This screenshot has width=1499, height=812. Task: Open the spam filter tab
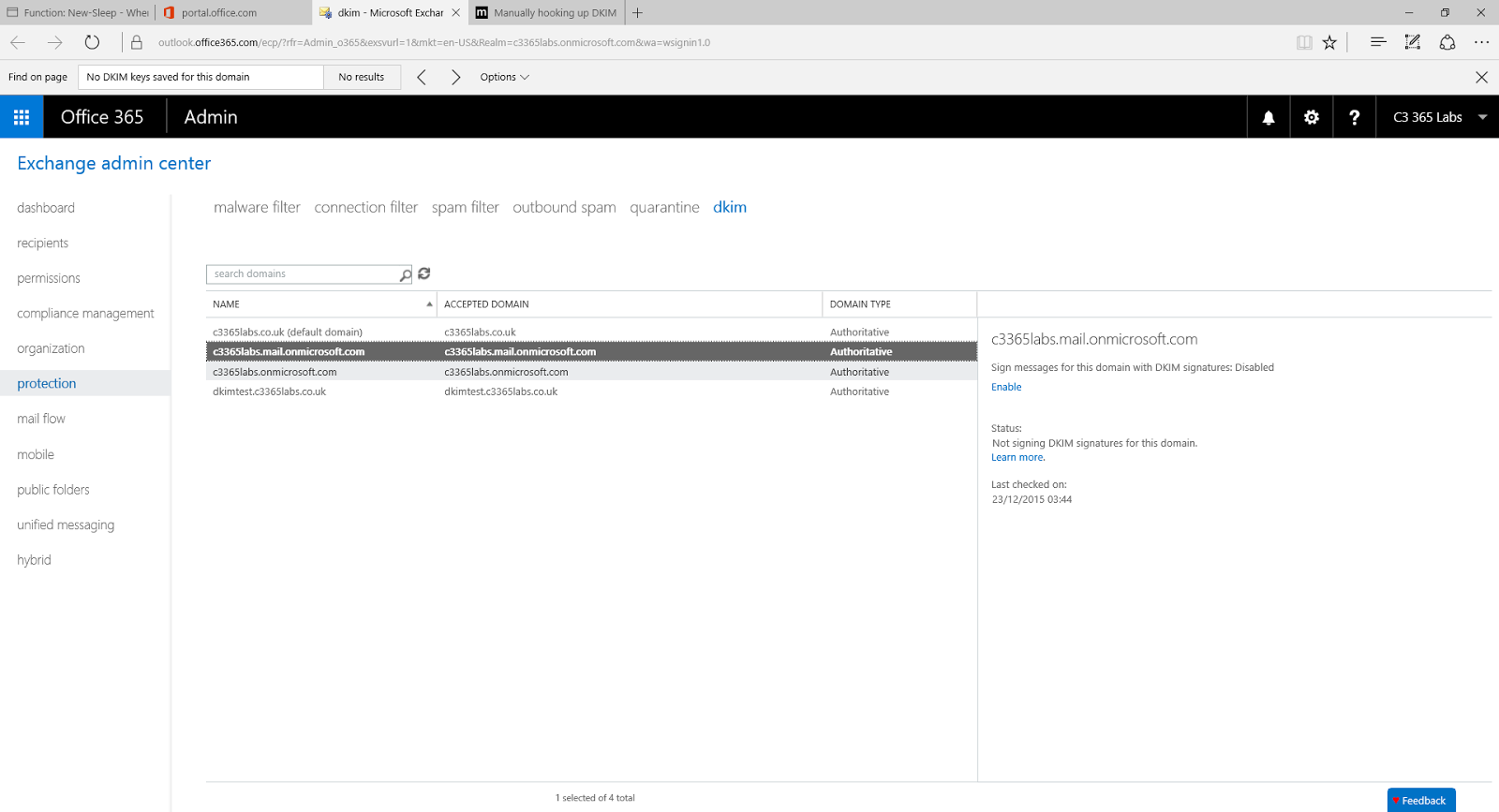pyautogui.click(x=466, y=207)
